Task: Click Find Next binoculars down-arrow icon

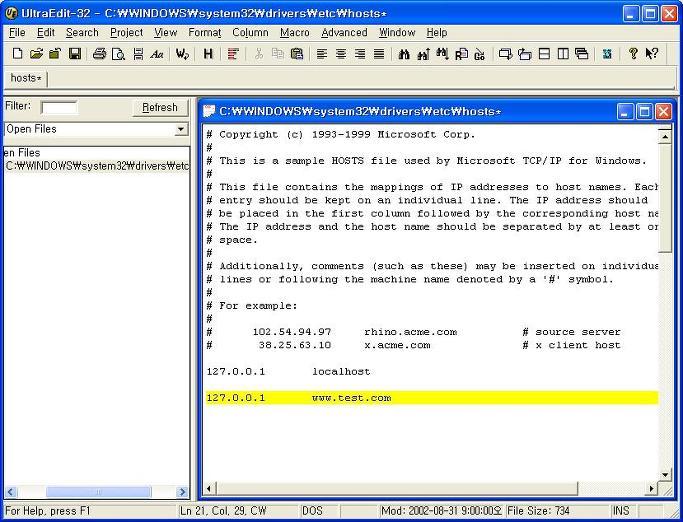Action: pyautogui.click(x=442, y=54)
